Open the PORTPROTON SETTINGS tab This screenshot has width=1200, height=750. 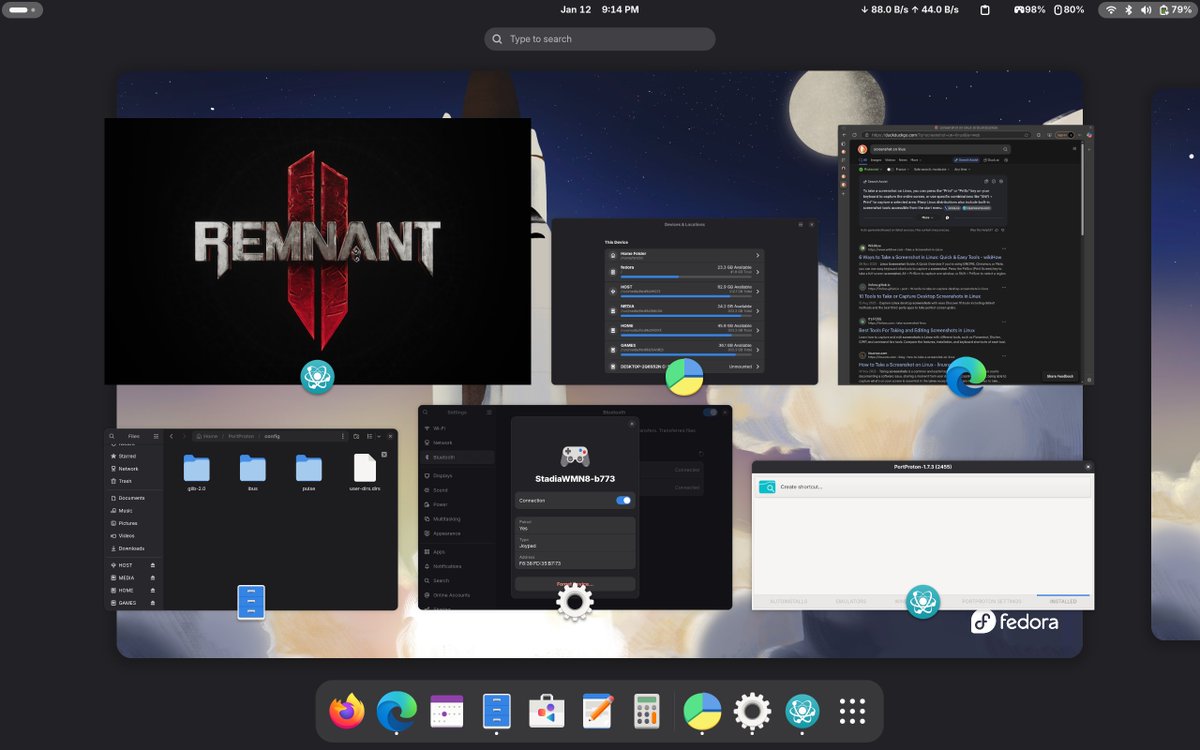[x=992, y=601]
